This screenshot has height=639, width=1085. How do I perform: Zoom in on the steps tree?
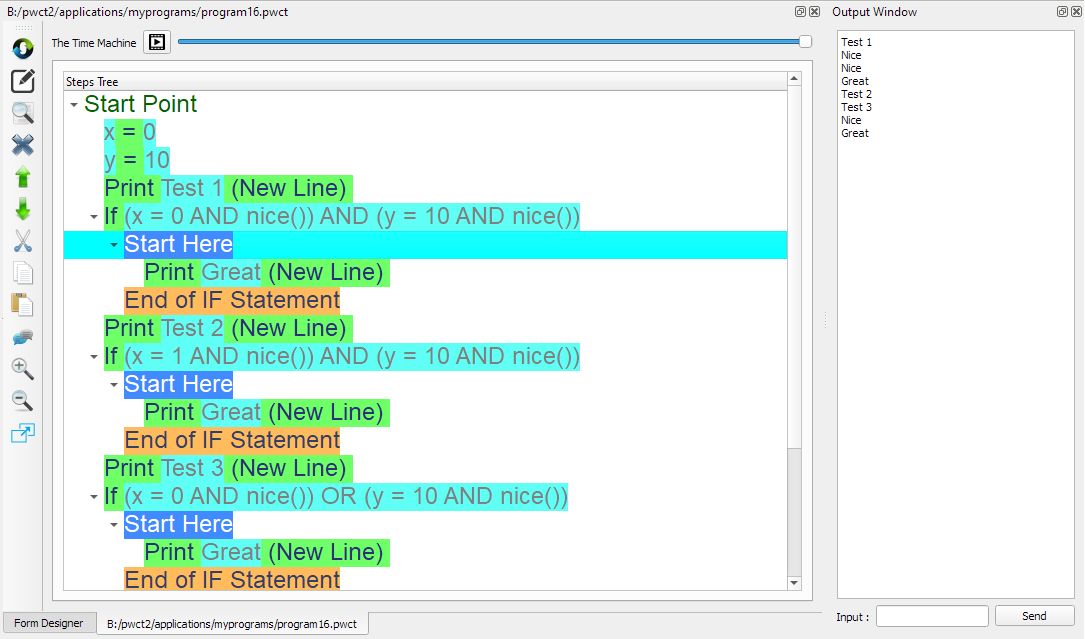click(x=22, y=369)
